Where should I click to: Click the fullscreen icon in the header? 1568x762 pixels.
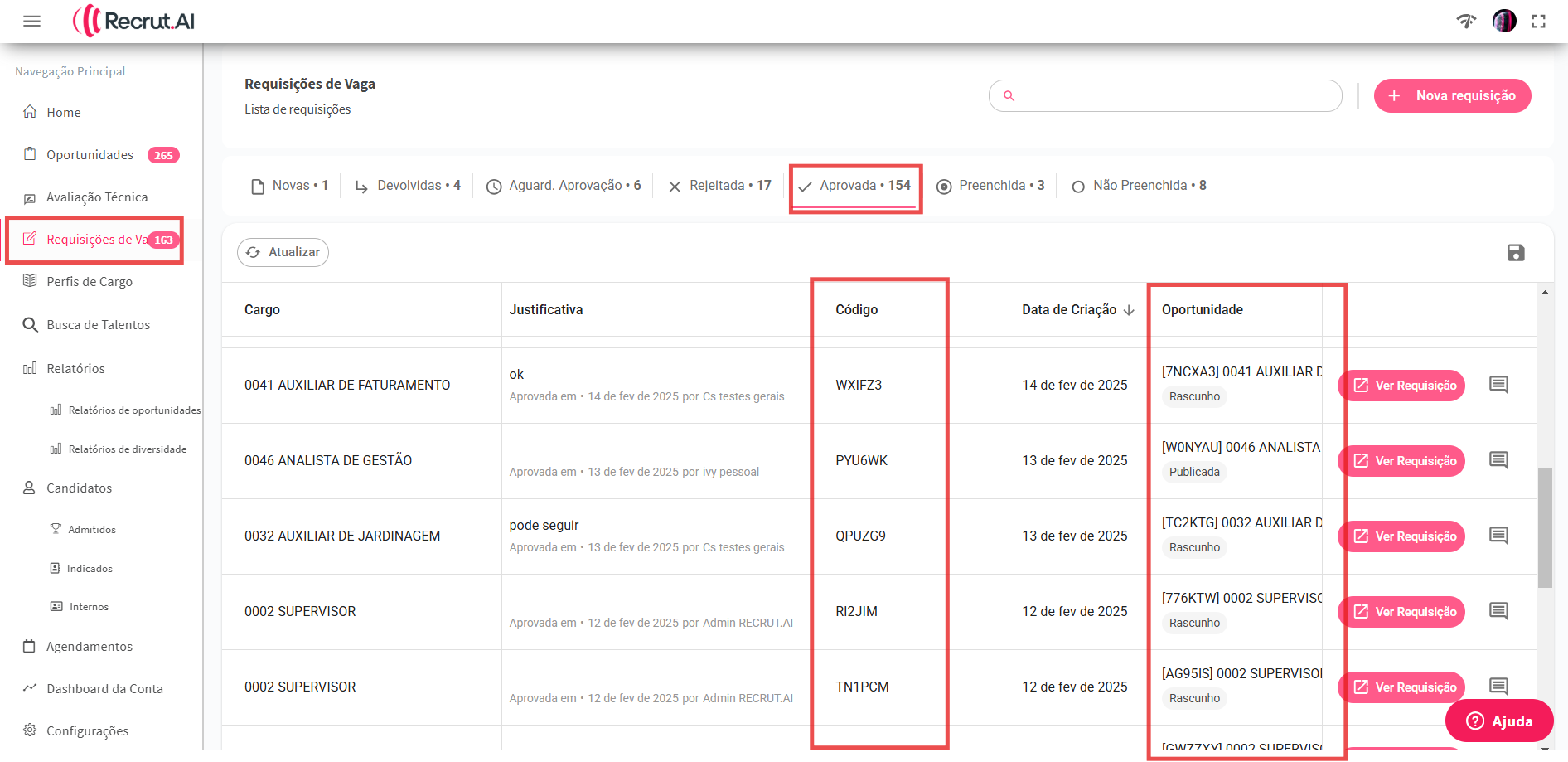click(x=1538, y=22)
